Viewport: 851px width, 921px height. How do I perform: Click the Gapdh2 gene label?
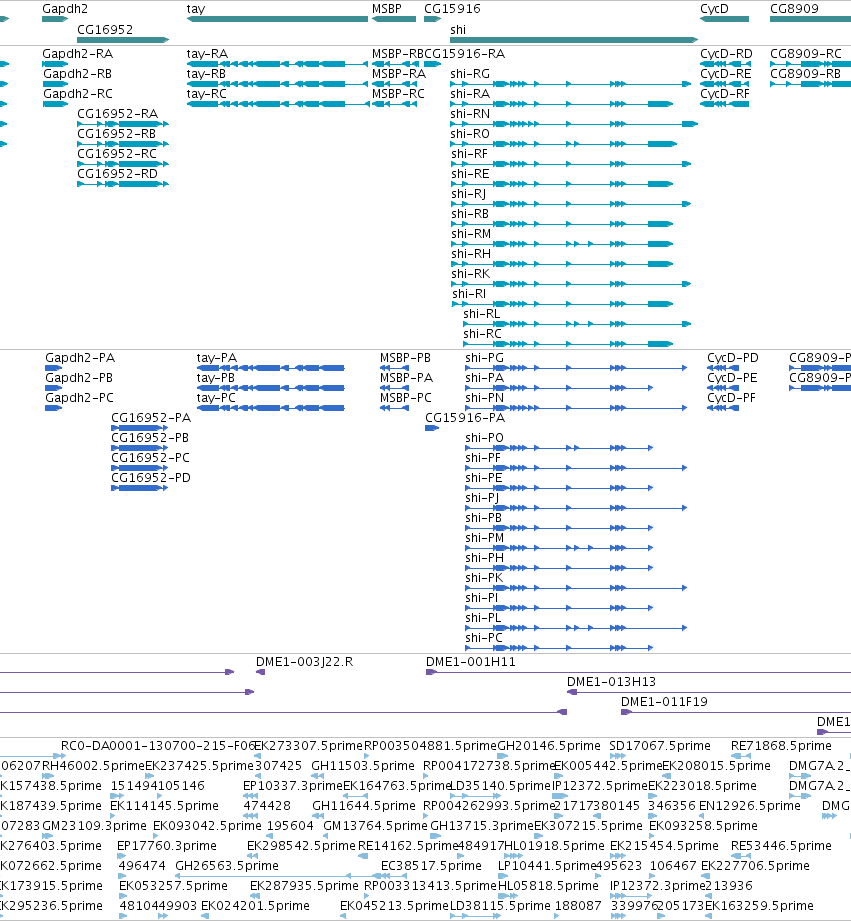pyautogui.click(x=65, y=9)
